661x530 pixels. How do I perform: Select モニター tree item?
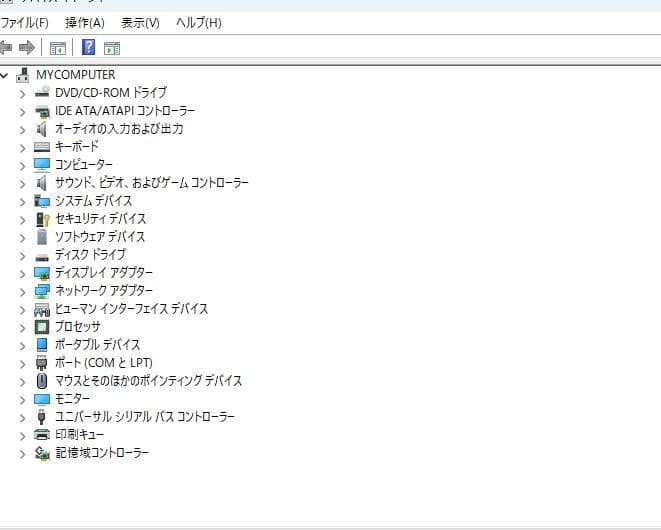point(72,399)
